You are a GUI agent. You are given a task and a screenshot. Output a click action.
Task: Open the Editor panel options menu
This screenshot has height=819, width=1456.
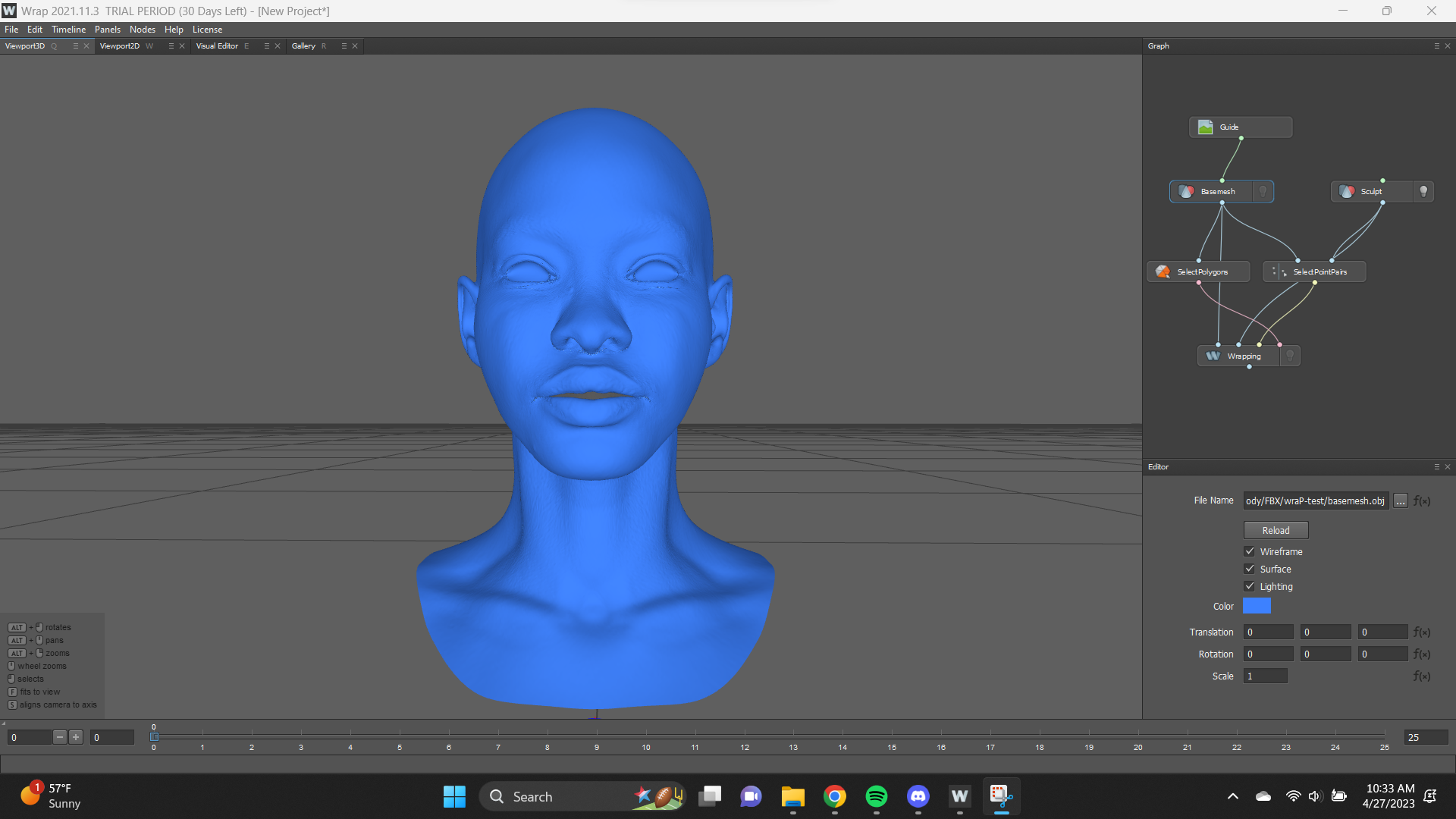(x=1436, y=467)
